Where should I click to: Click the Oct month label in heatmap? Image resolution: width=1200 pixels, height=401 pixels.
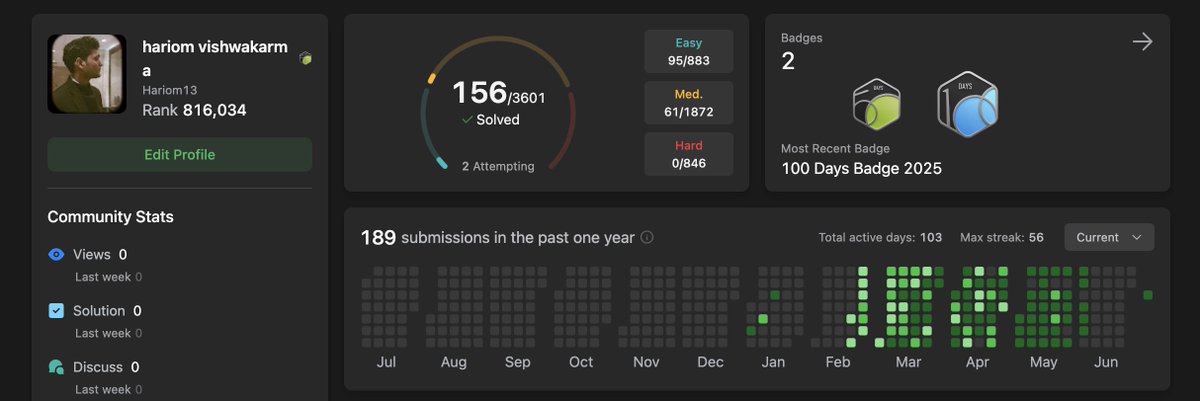pos(581,362)
